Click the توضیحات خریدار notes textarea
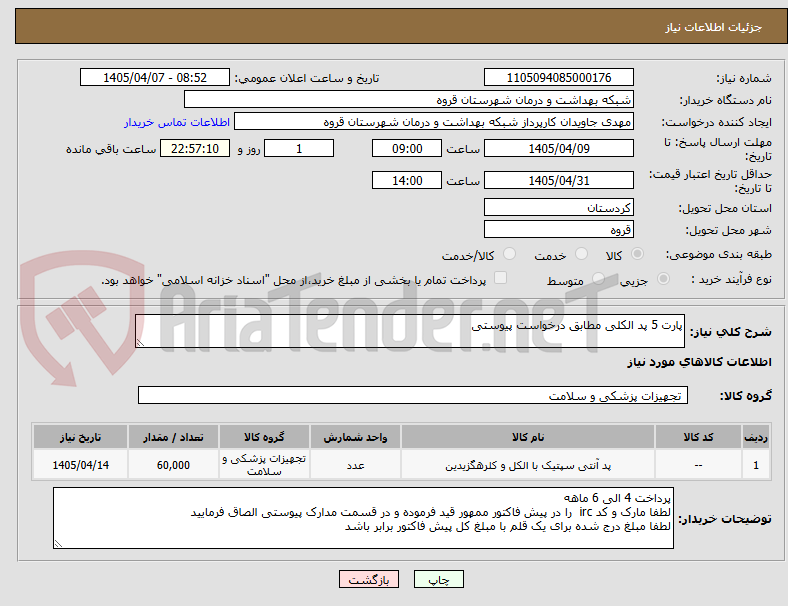 pyautogui.click(x=363, y=518)
